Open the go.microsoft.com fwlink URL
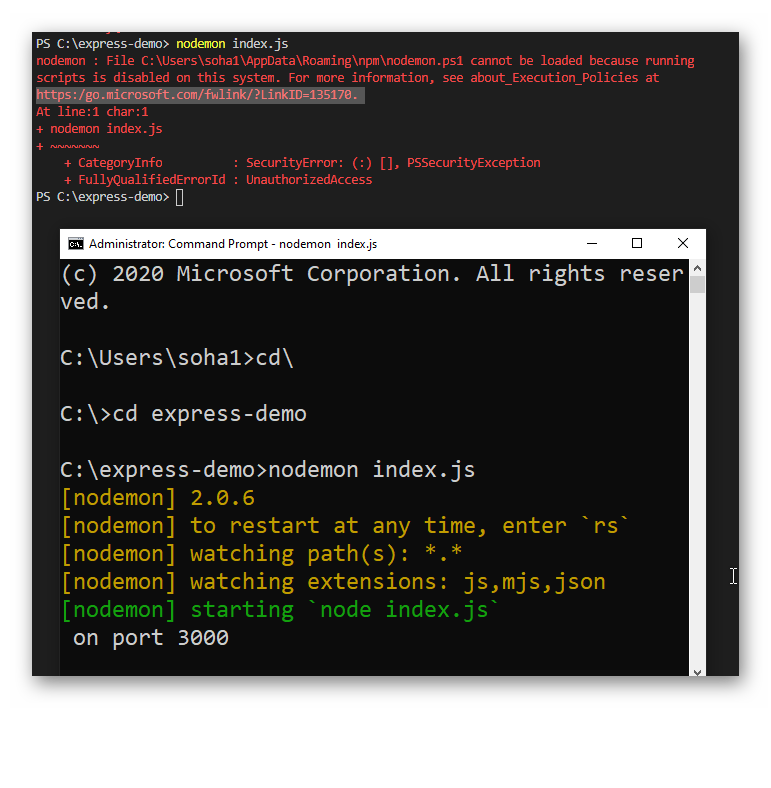The width and height of the screenshot is (771, 788). pyautogui.click(x=200, y=95)
